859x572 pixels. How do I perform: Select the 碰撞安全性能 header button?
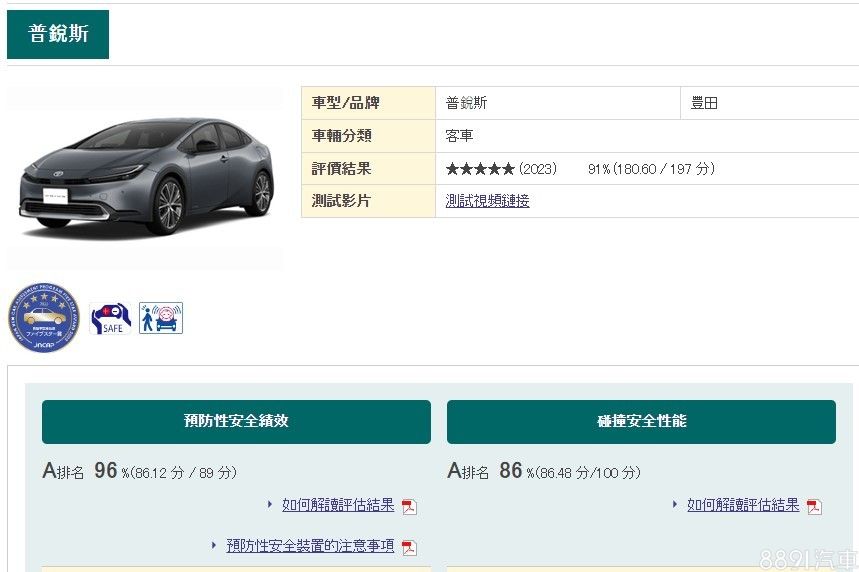(x=641, y=421)
